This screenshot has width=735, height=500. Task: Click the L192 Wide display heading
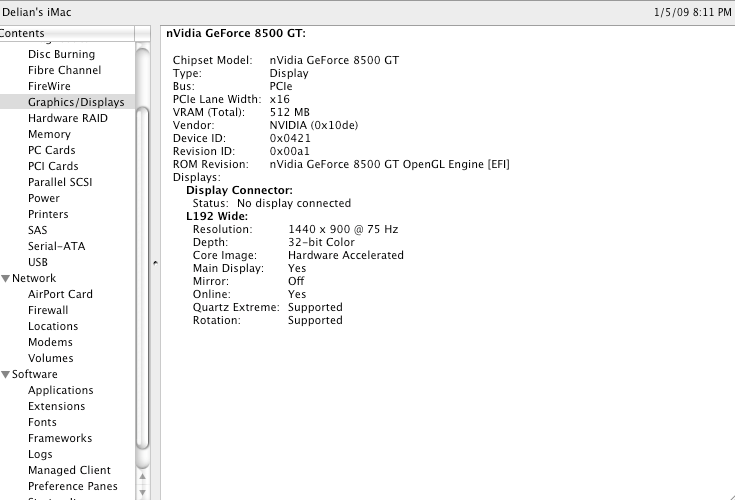click(217, 216)
